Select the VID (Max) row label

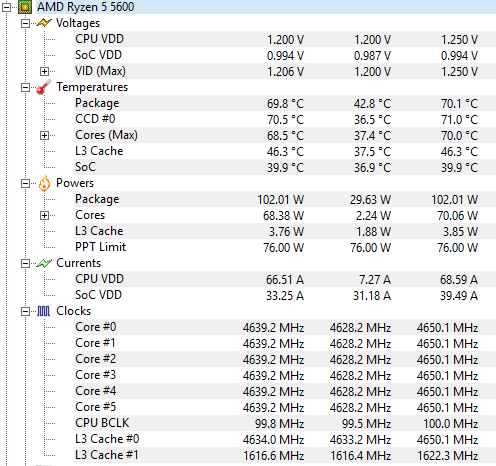100,71
